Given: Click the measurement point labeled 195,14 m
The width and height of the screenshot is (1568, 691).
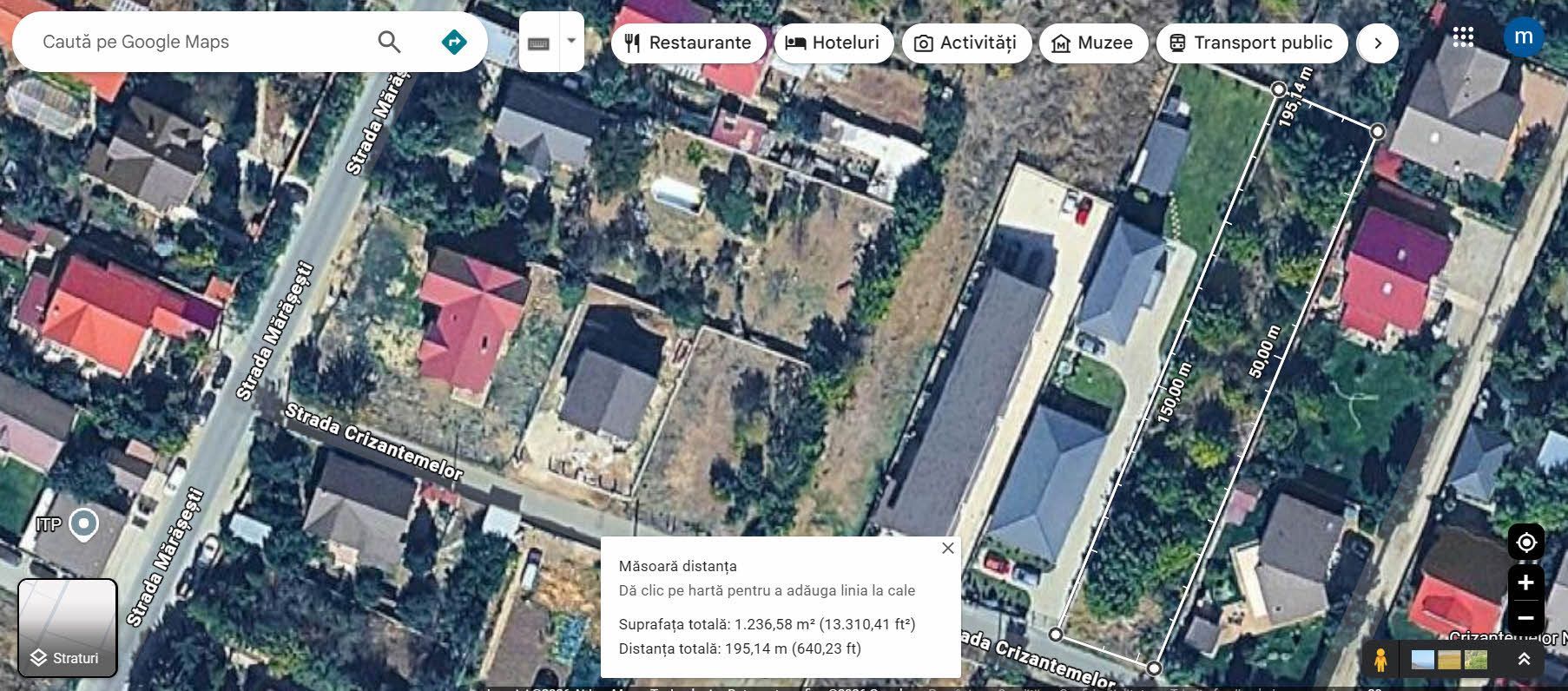Looking at the screenshot, I should pyautogui.click(x=1278, y=89).
